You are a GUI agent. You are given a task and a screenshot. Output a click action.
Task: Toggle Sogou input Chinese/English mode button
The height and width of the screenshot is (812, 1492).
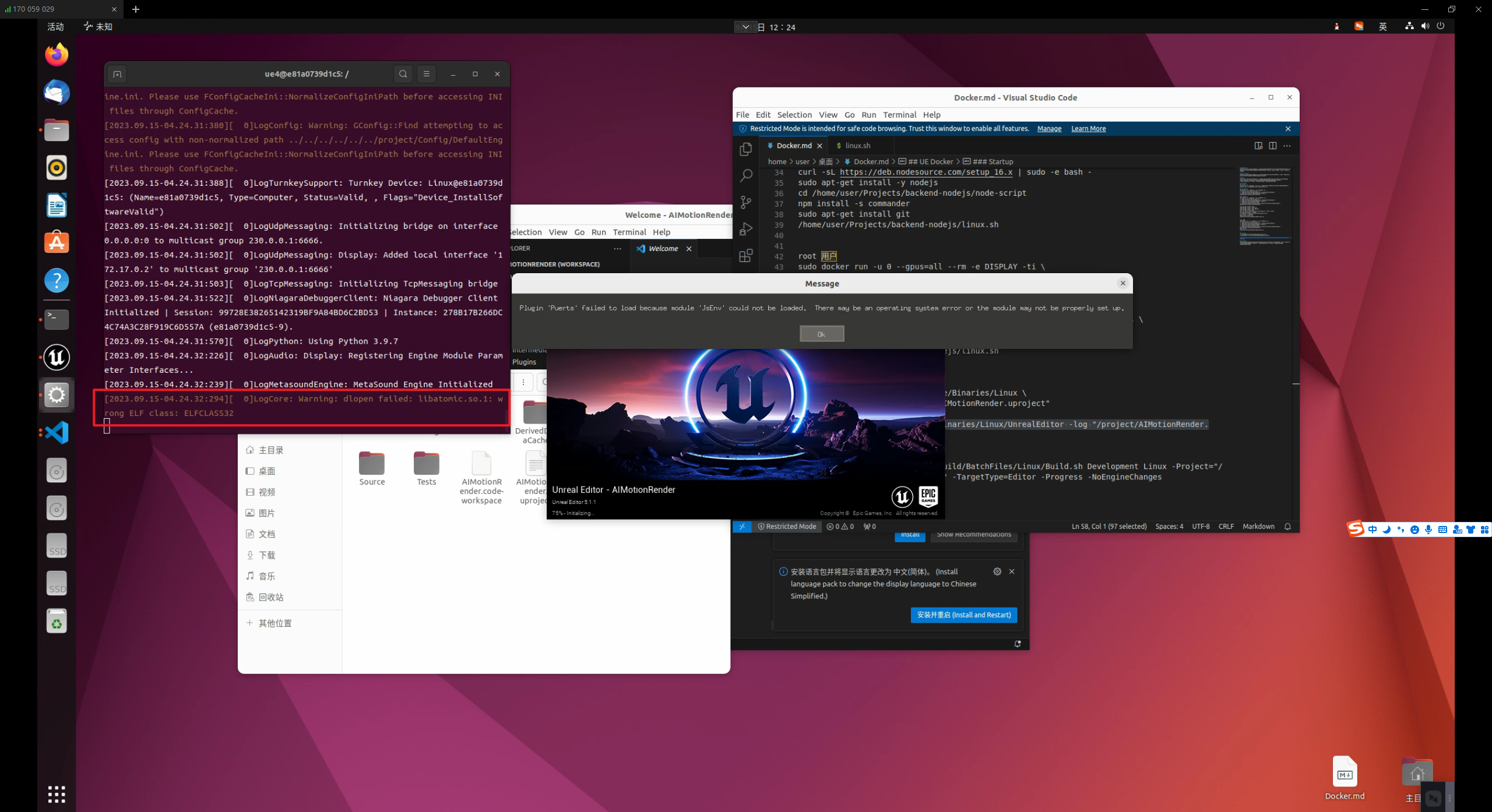1373,529
